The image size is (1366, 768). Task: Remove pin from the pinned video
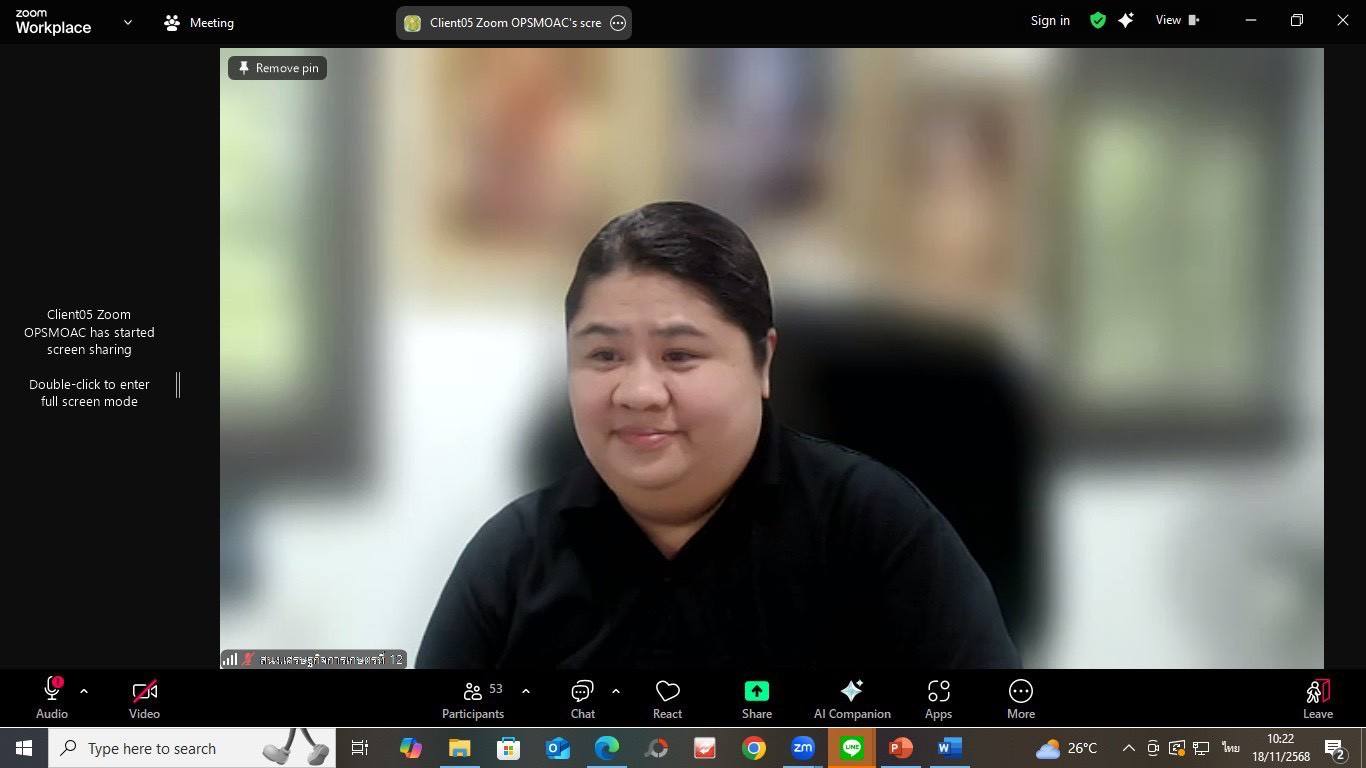pos(278,68)
